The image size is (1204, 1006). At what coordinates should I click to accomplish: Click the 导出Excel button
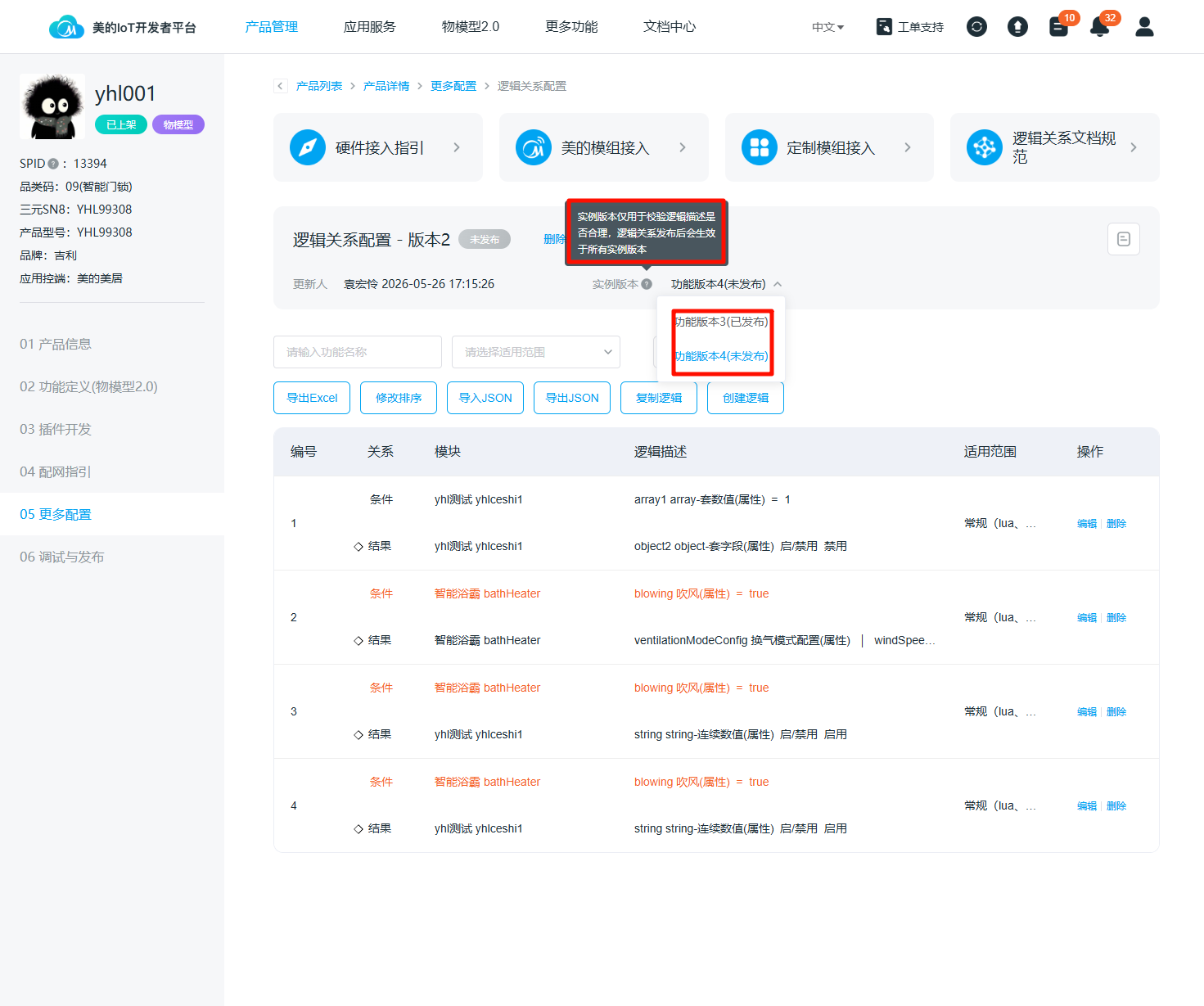click(x=312, y=398)
